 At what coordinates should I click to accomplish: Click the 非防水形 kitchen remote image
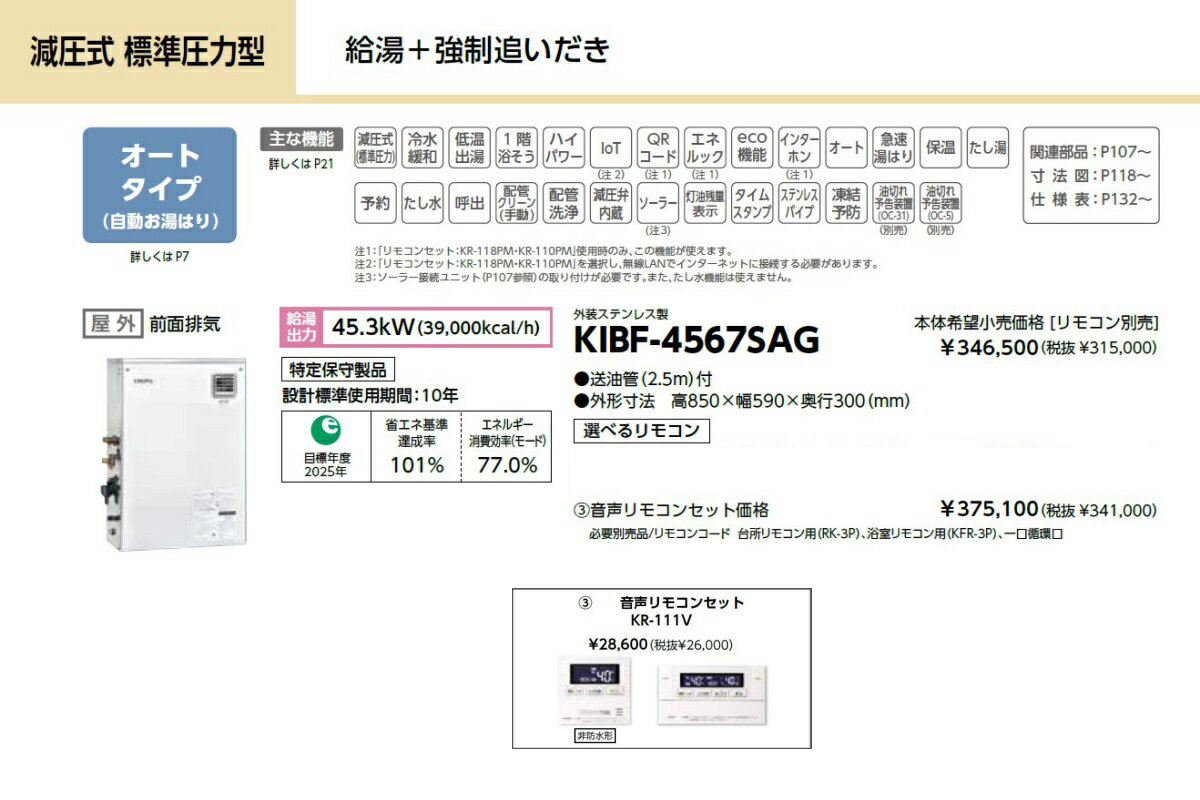pyautogui.click(x=594, y=690)
